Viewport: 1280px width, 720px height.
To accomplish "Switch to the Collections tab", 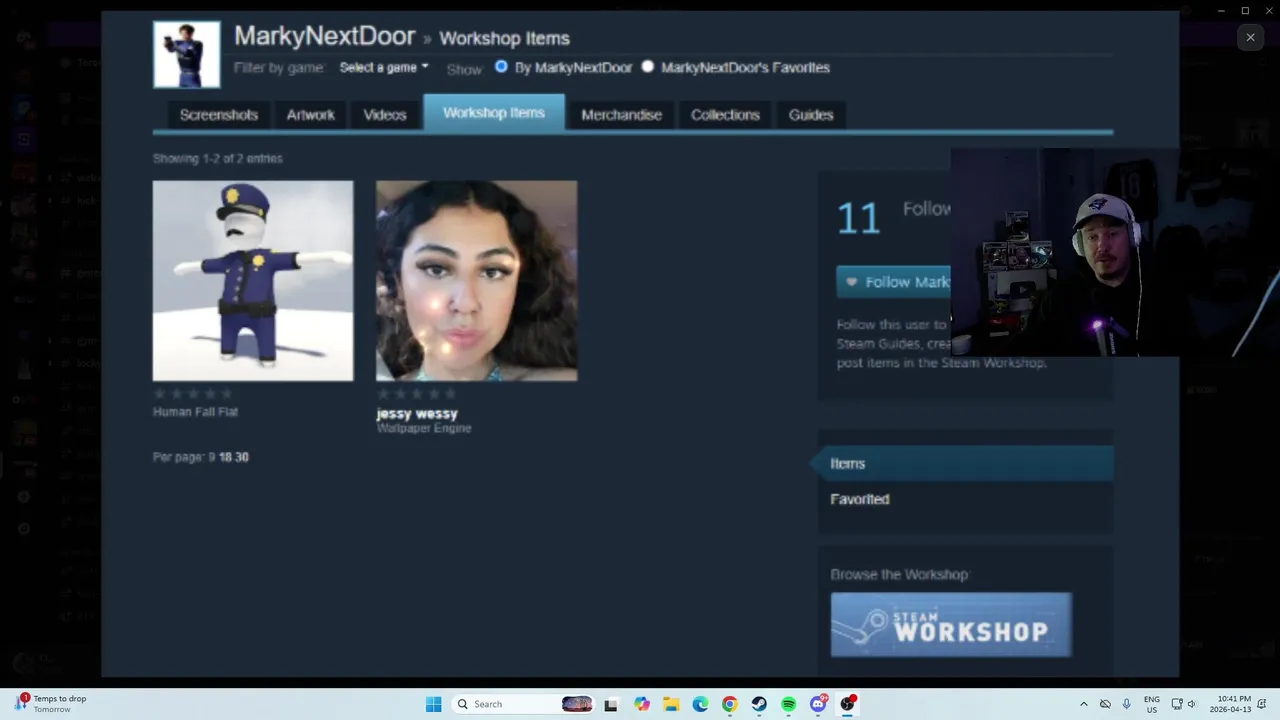I will pos(725,115).
